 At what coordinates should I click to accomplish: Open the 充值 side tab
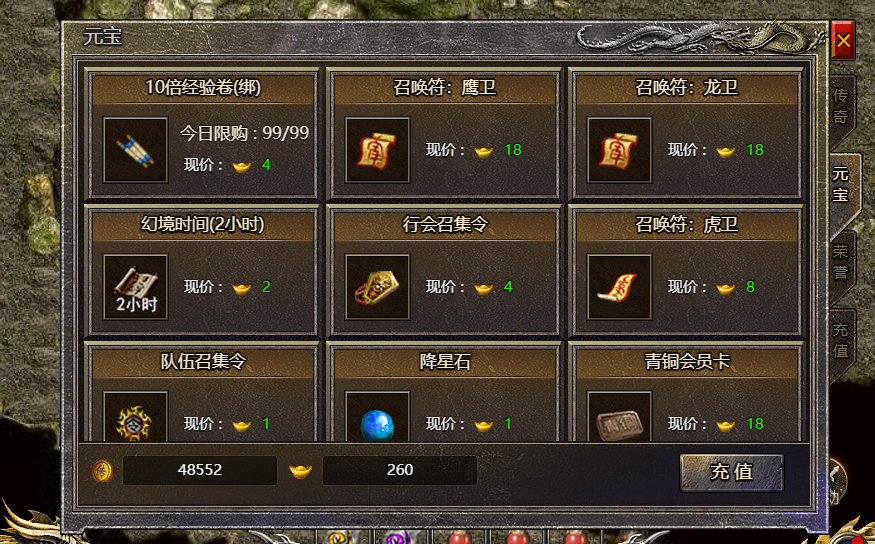pos(841,340)
